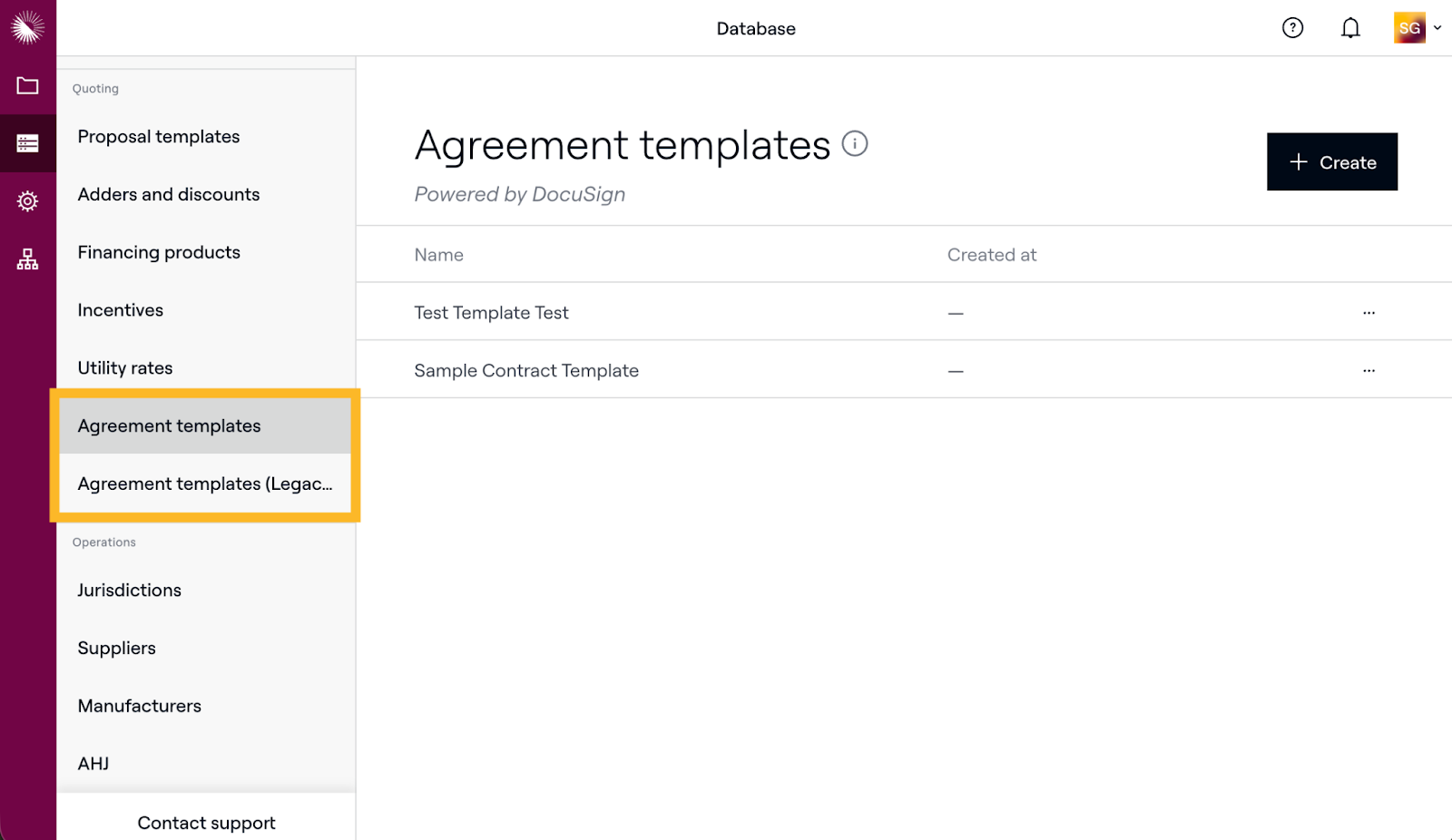This screenshot has width=1452, height=840.
Task: Sort by the Created at column header
Action: point(991,255)
